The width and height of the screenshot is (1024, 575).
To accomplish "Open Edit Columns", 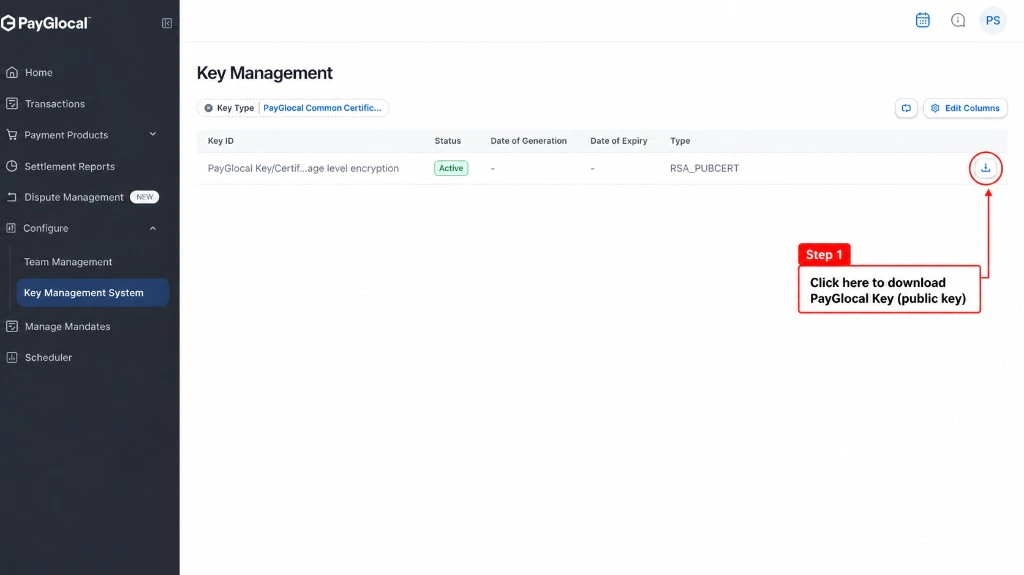I will click(965, 108).
